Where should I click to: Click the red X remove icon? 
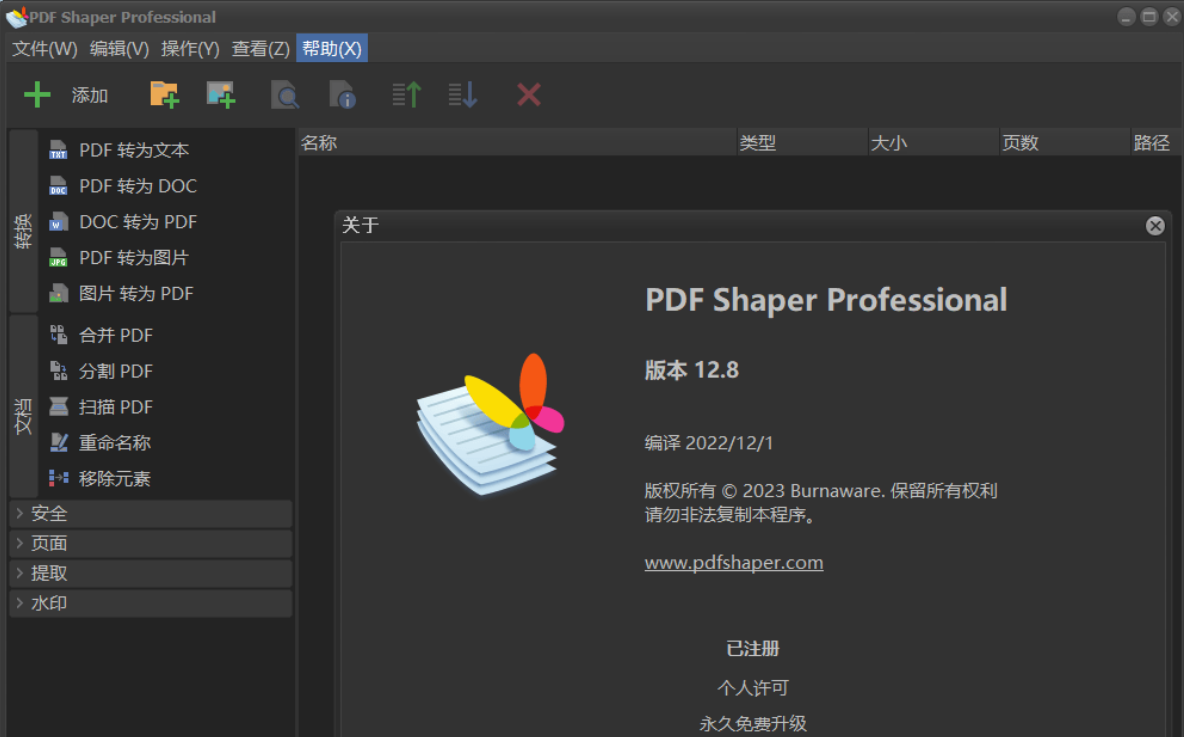coord(529,95)
